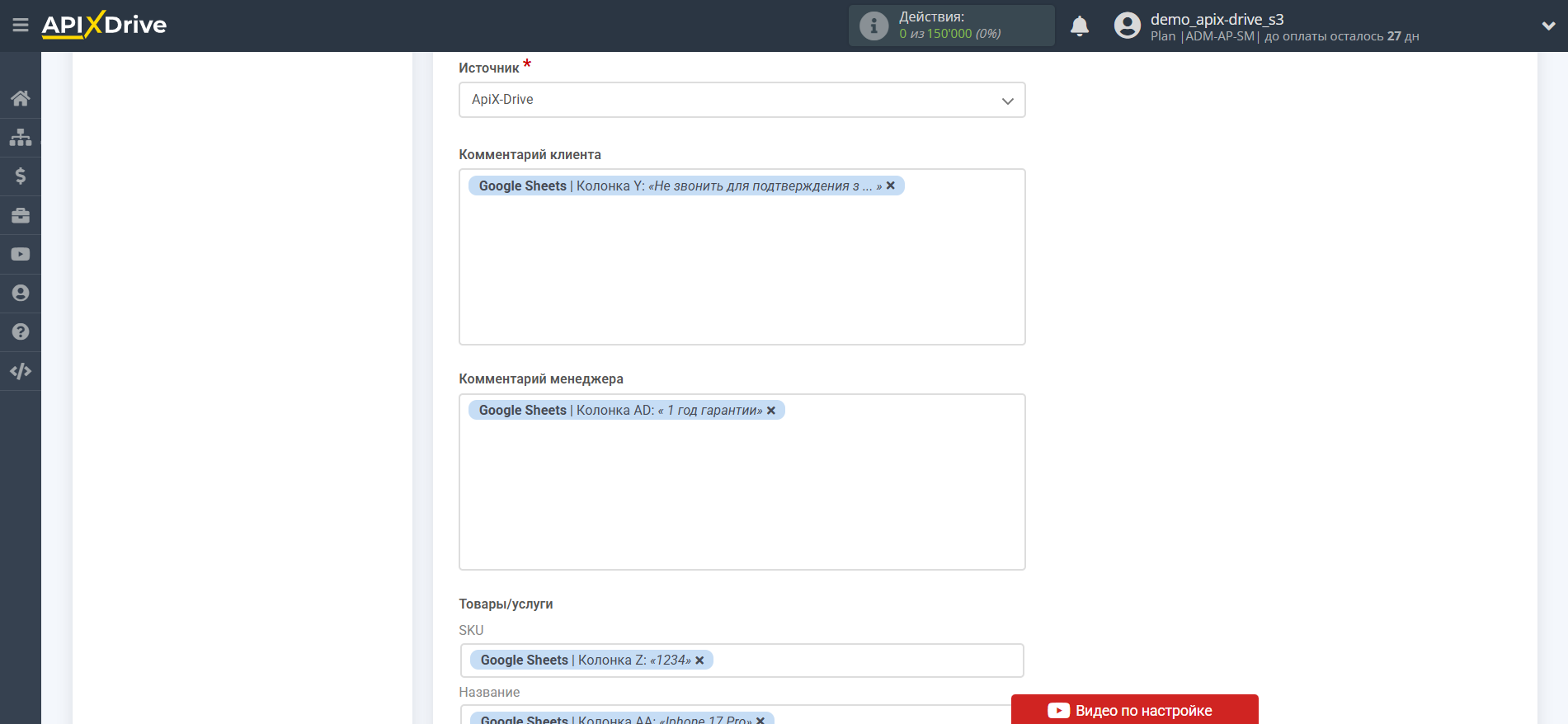Click the user avatar icon in header
The width and height of the screenshot is (1568, 724).
[x=1127, y=26]
